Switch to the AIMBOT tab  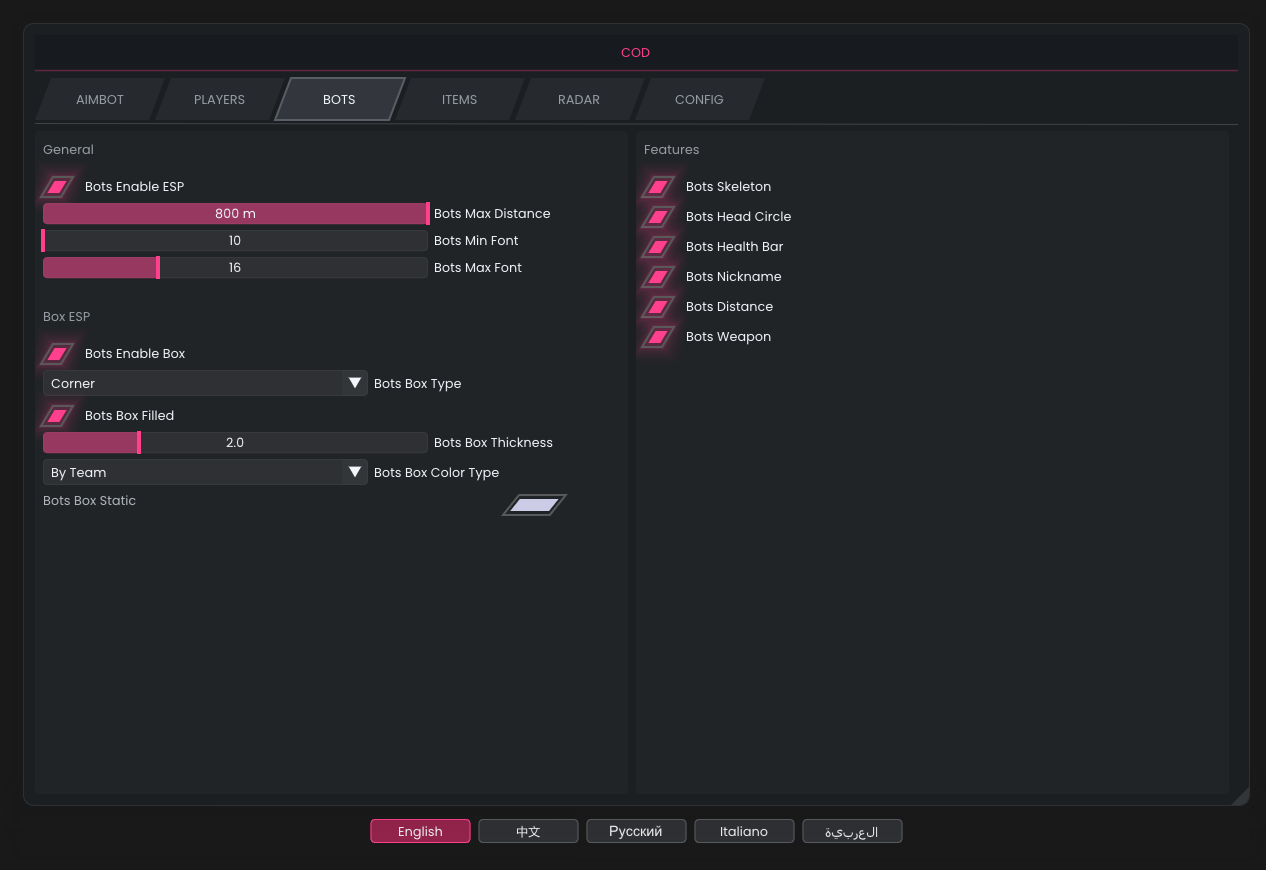100,100
